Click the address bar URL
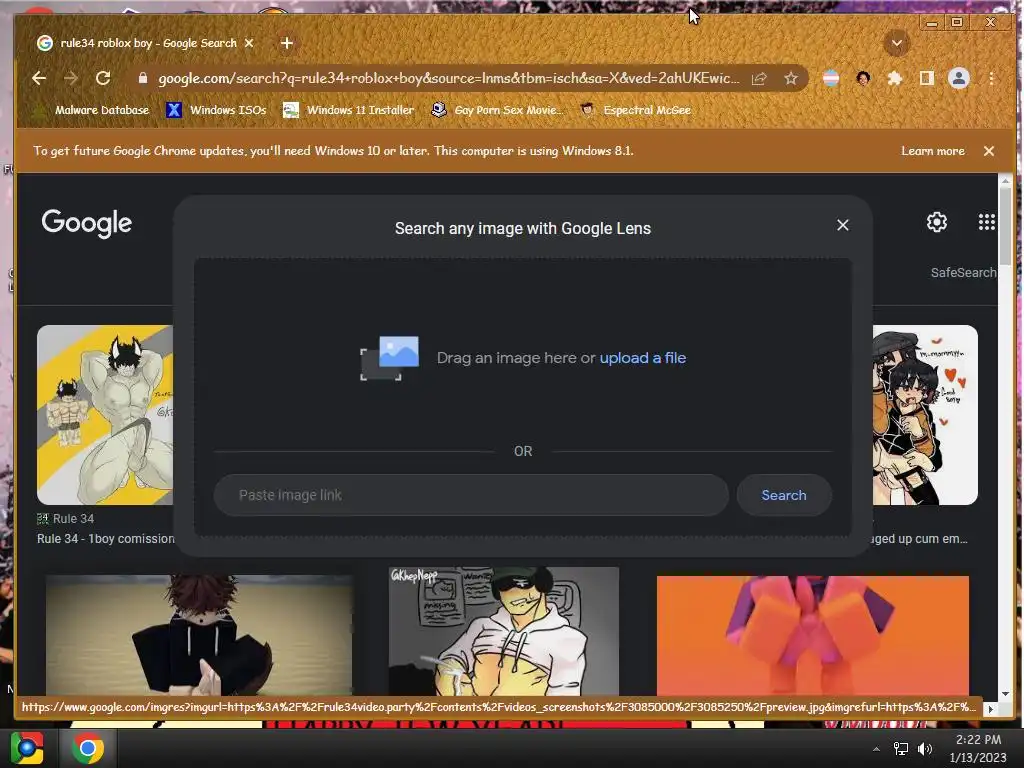The image size is (1024, 768). tap(449, 78)
